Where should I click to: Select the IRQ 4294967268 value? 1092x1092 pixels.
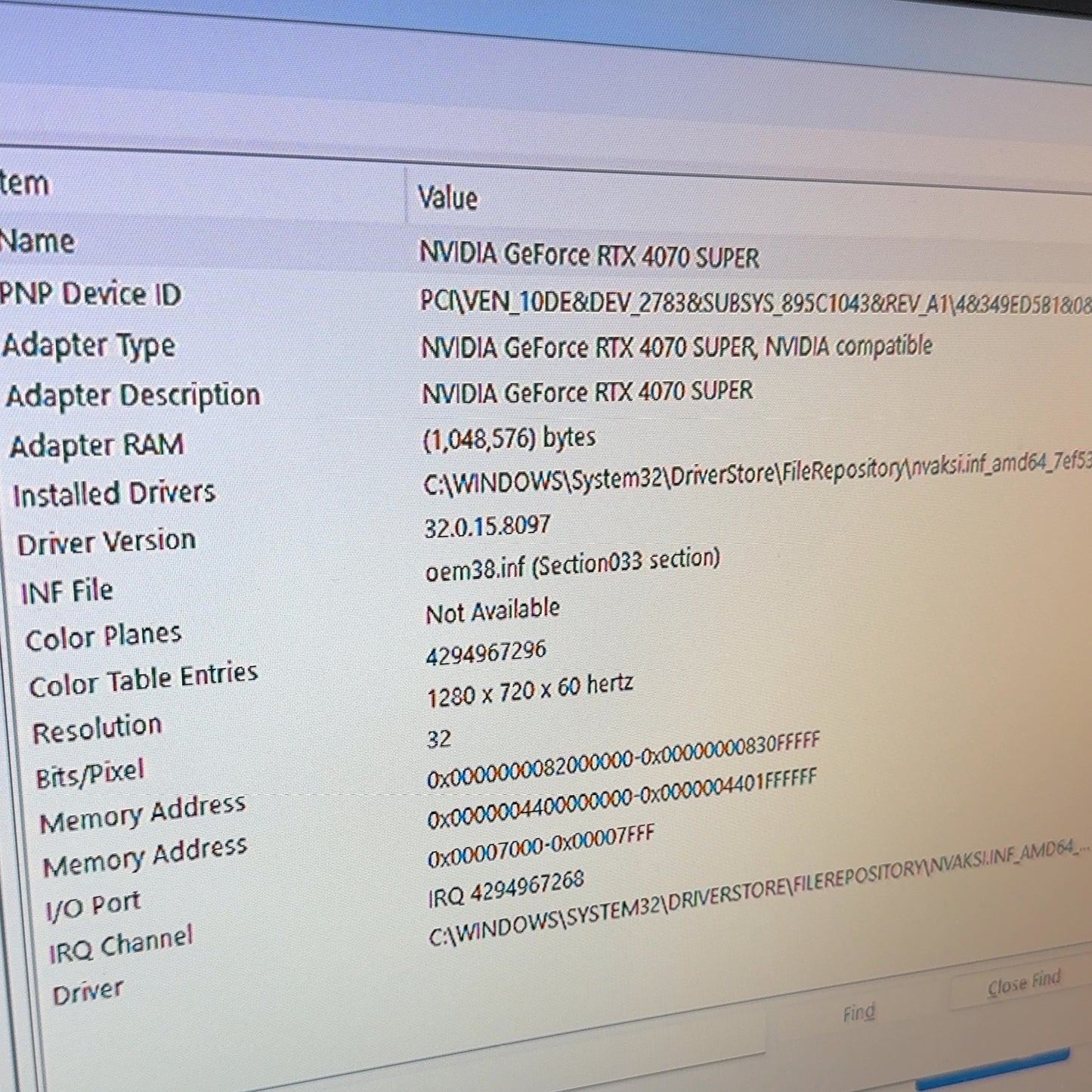[506, 889]
